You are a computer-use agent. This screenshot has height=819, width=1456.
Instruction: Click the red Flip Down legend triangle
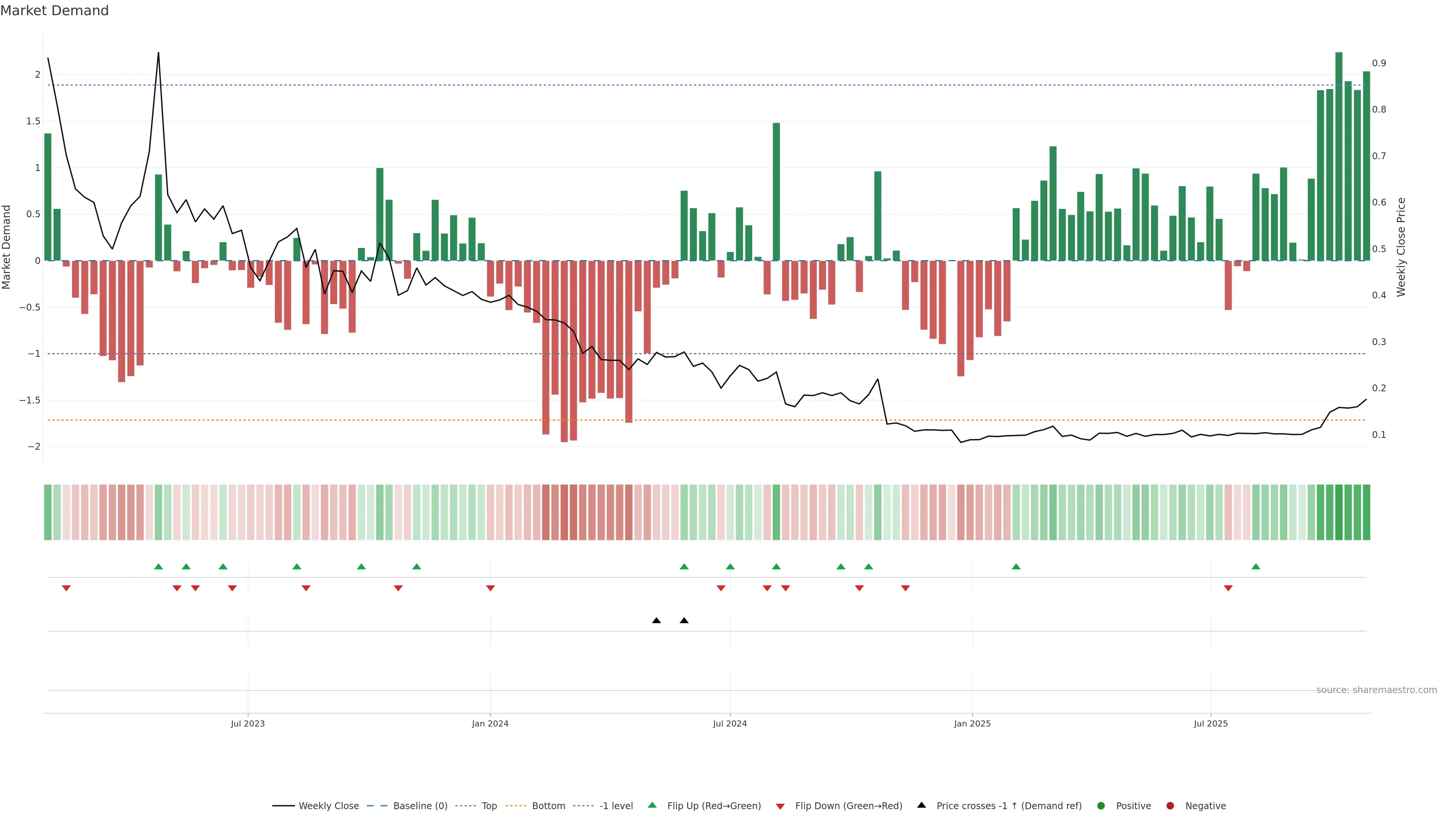(781, 806)
